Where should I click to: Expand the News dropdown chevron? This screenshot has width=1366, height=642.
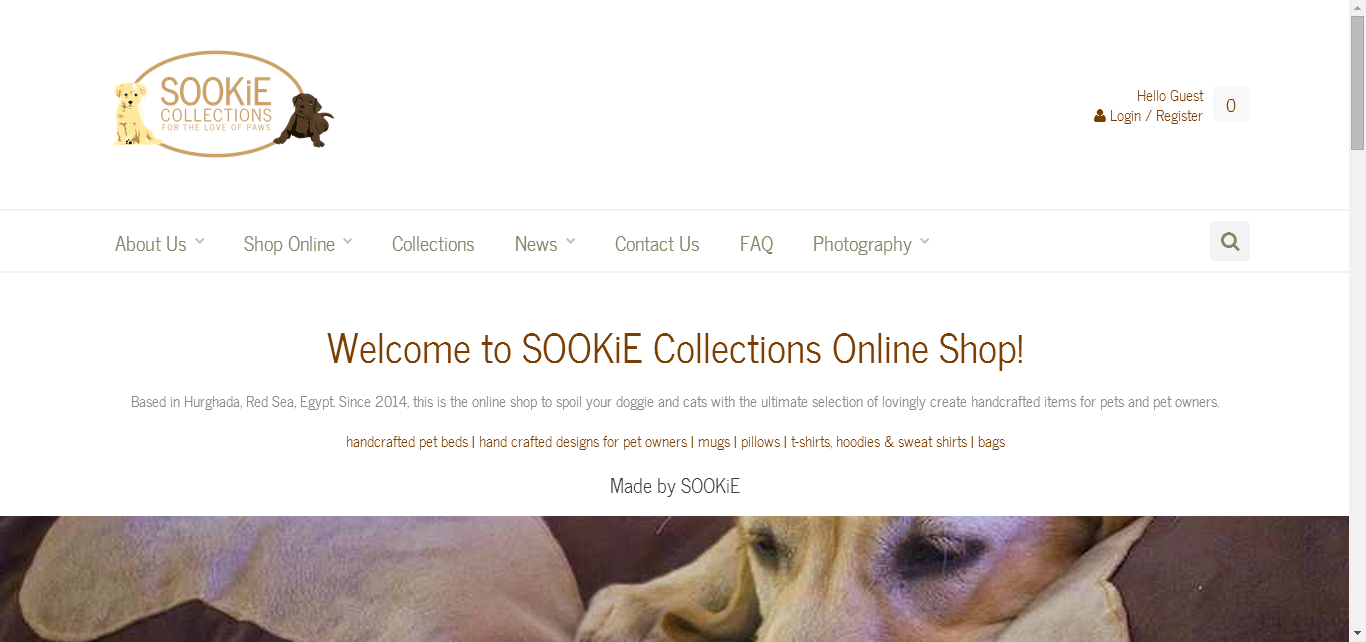[571, 241]
